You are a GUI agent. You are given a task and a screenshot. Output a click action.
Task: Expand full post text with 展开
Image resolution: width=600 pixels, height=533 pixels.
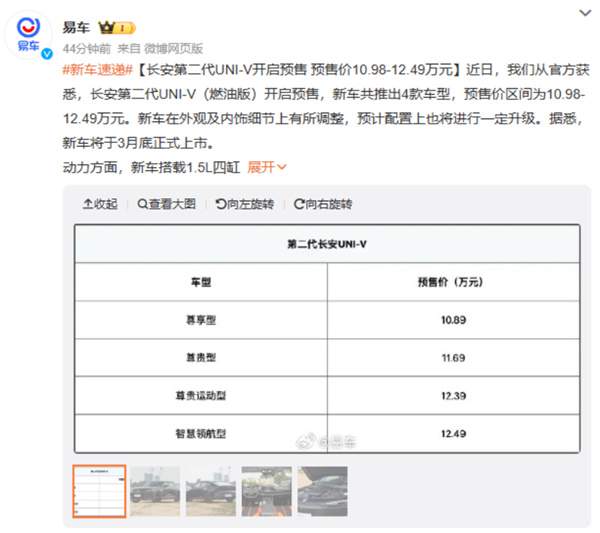pyautogui.click(x=267, y=167)
